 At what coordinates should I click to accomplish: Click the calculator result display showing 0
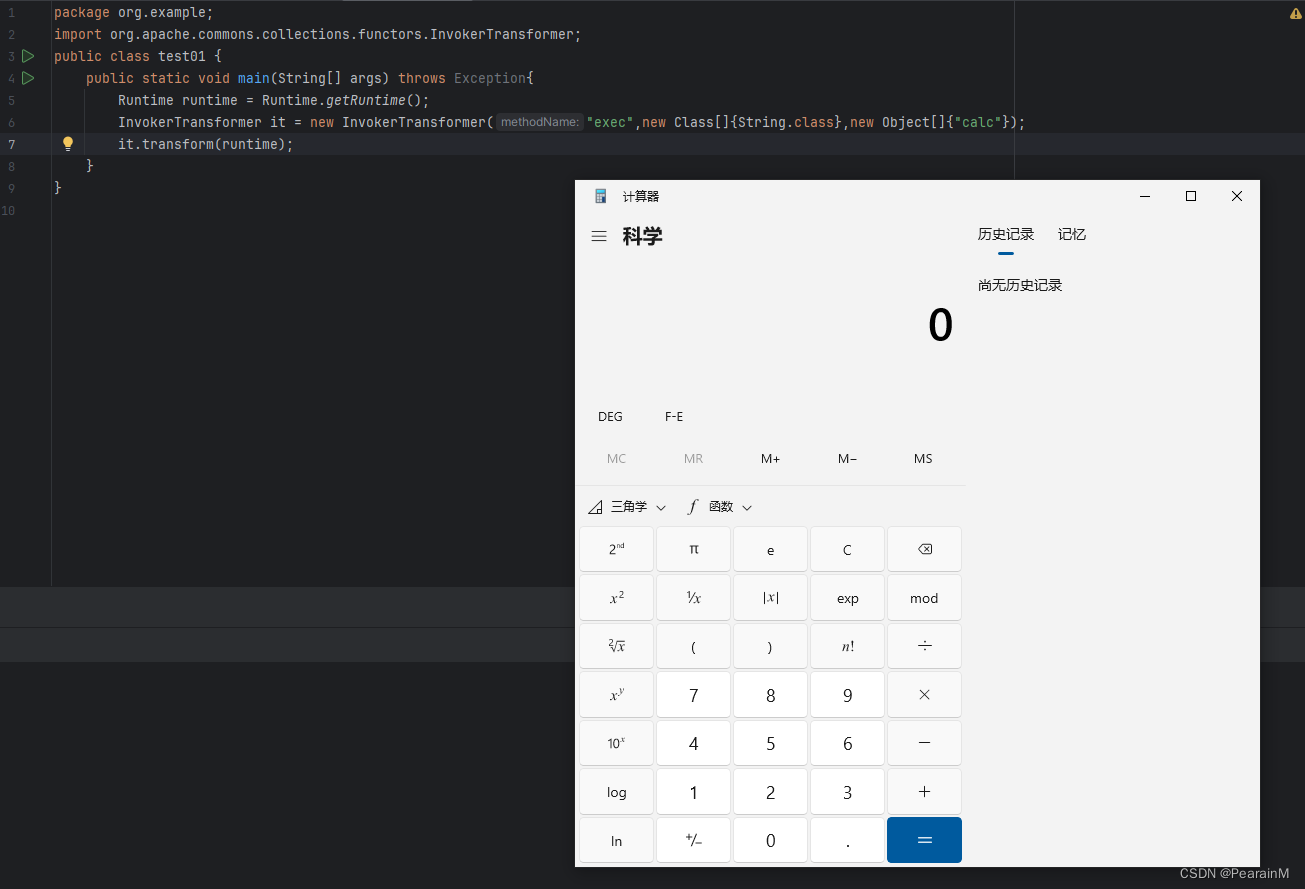coord(939,324)
